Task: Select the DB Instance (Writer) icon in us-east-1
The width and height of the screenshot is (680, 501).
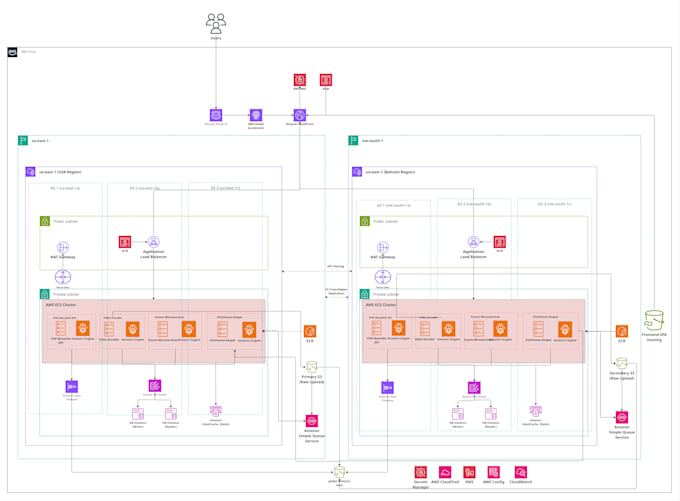Action: (x=138, y=414)
